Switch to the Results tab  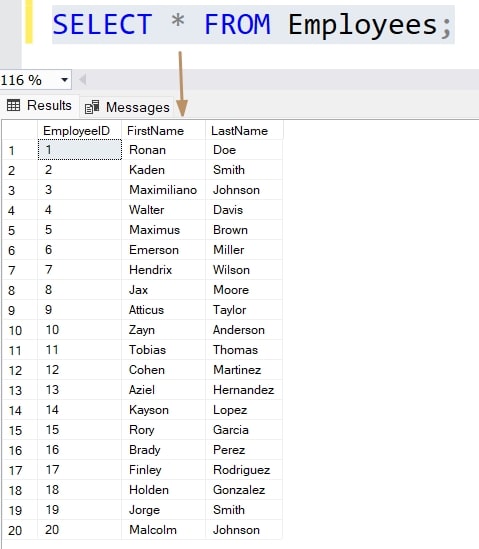click(39, 105)
